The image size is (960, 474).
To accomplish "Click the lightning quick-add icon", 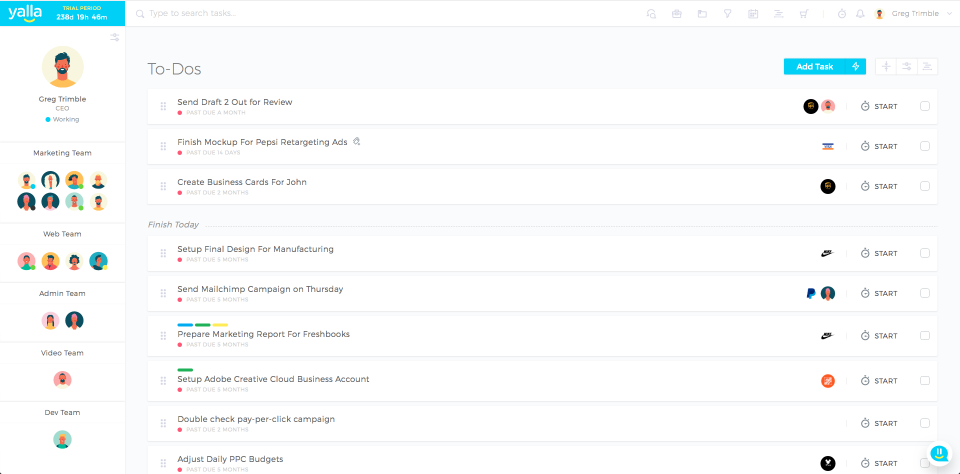I will pyautogui.click(x=855, y=67).
